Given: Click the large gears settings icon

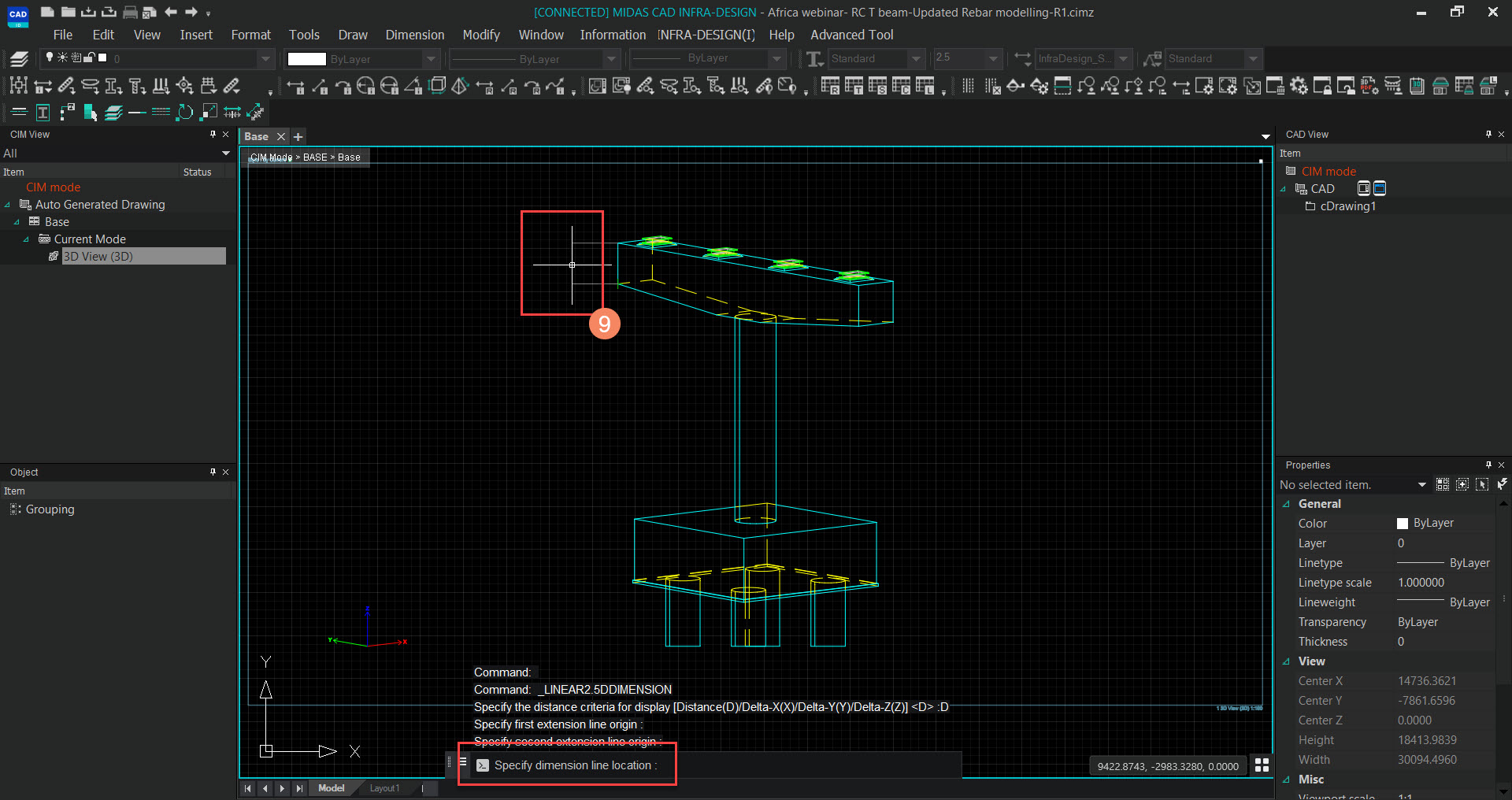Looking at the screenshot, I should click(x=1299, y=86).
